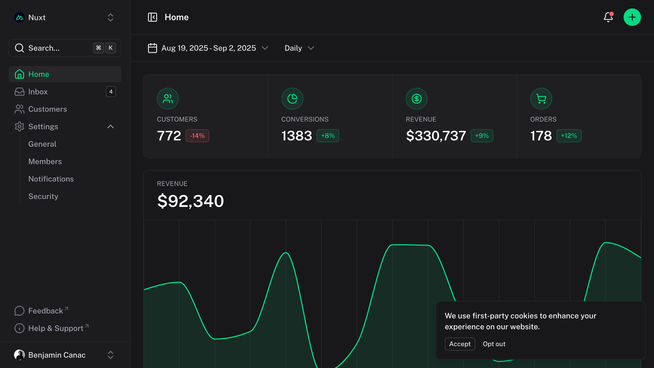Screen dimensions: 654x368
Task: Open Benjamin Canac user menu chevrons
Action: click(111, 355)
